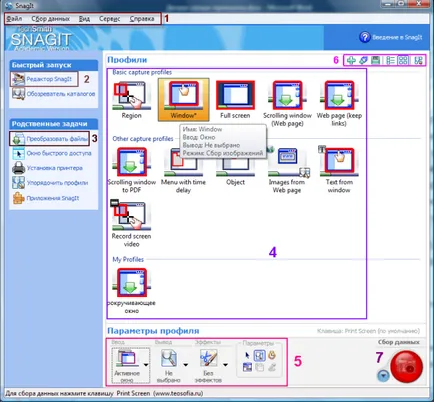Click the save profile floppy icon
Image resolution: width=434 pixels, height=402 pixels.
pyautogui.click(x=375, y=60)
